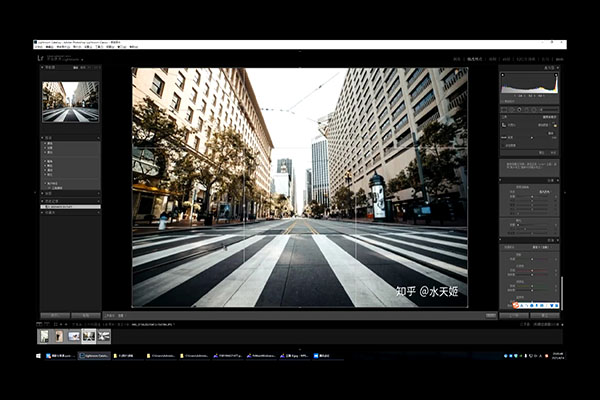Clear history with the History panel X icon

[98, 201]
